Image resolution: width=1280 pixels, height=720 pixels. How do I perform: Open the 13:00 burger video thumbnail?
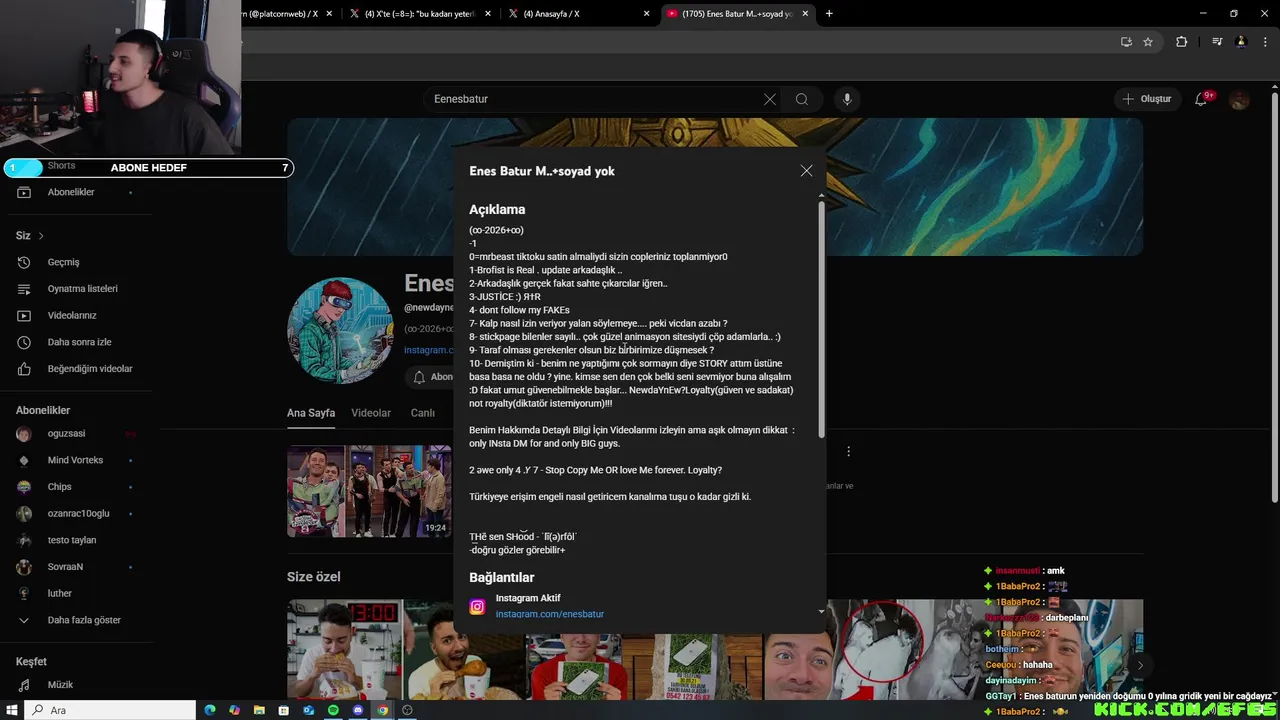click(x=345, y=648)
